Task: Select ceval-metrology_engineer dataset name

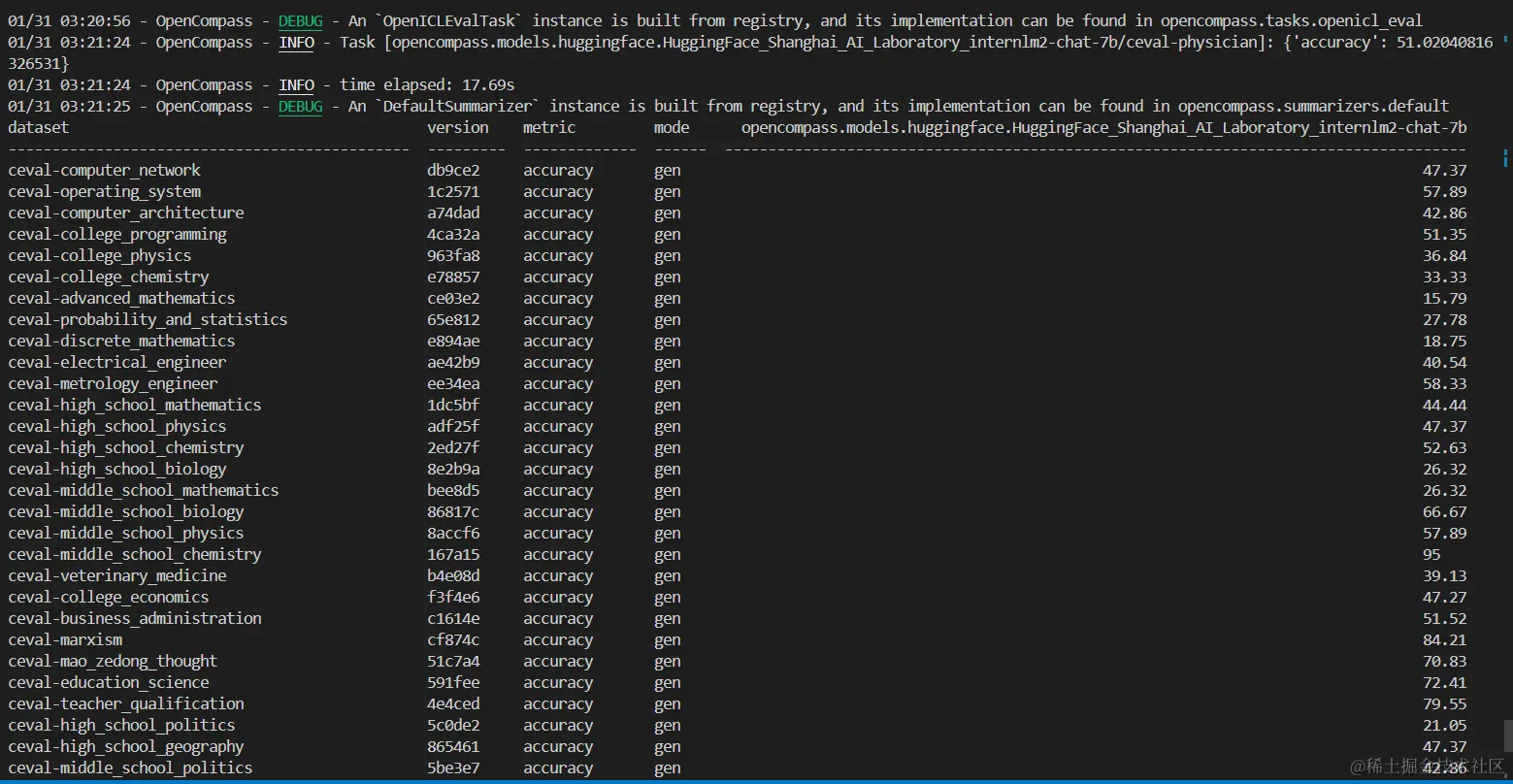Action: pyautogui.click(x=113, y=383)
